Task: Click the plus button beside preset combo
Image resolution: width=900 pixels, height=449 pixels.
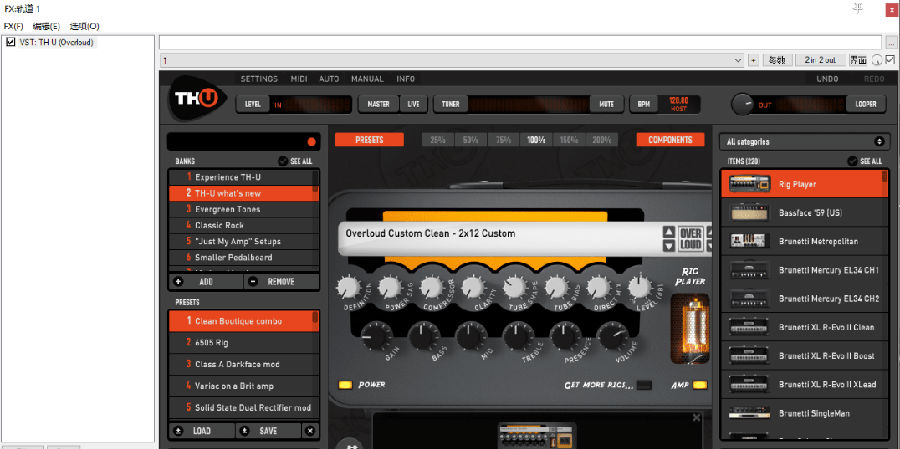Action: (x=753, y=60)
